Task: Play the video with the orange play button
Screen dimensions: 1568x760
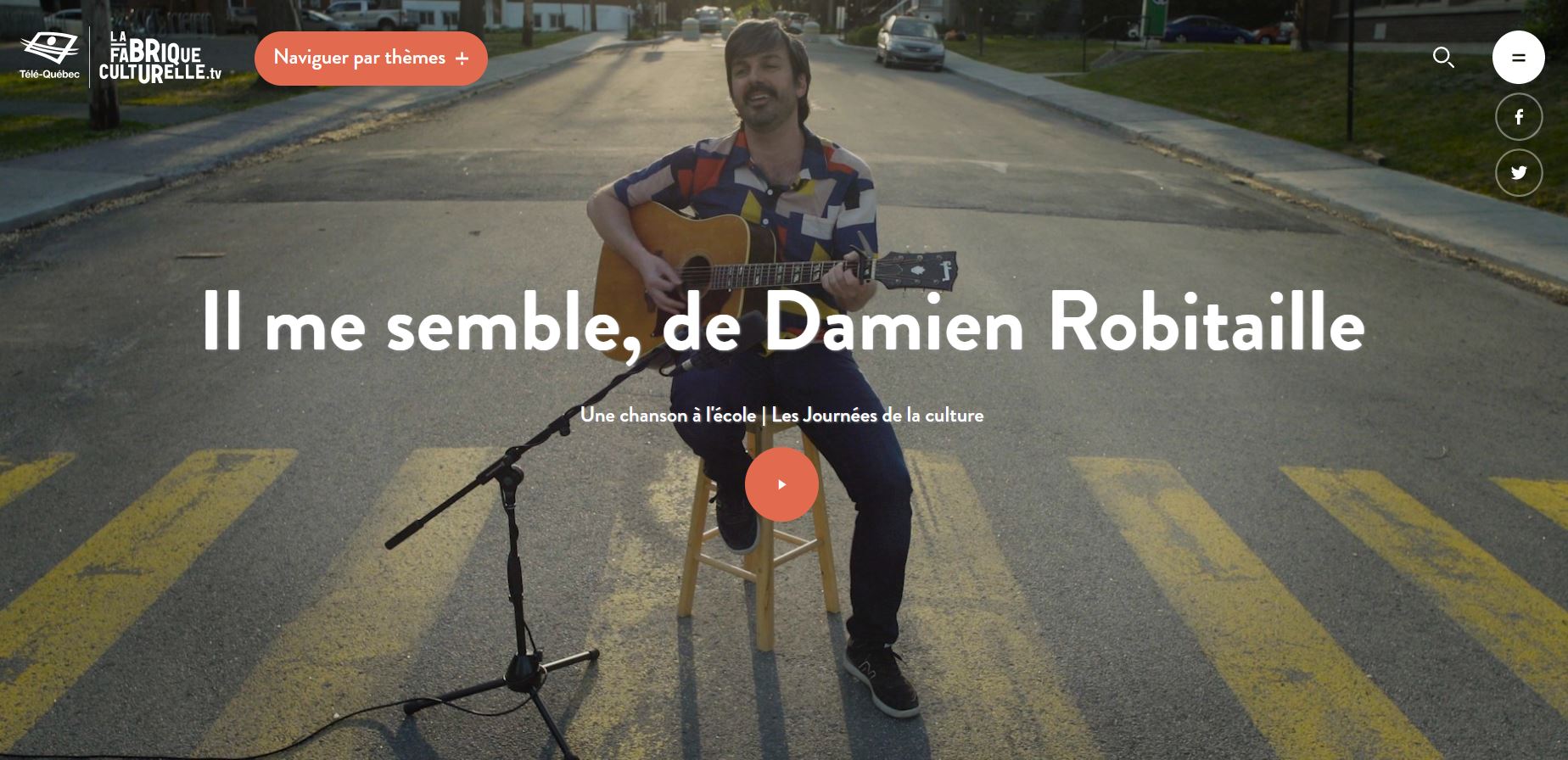Action: 781,484
